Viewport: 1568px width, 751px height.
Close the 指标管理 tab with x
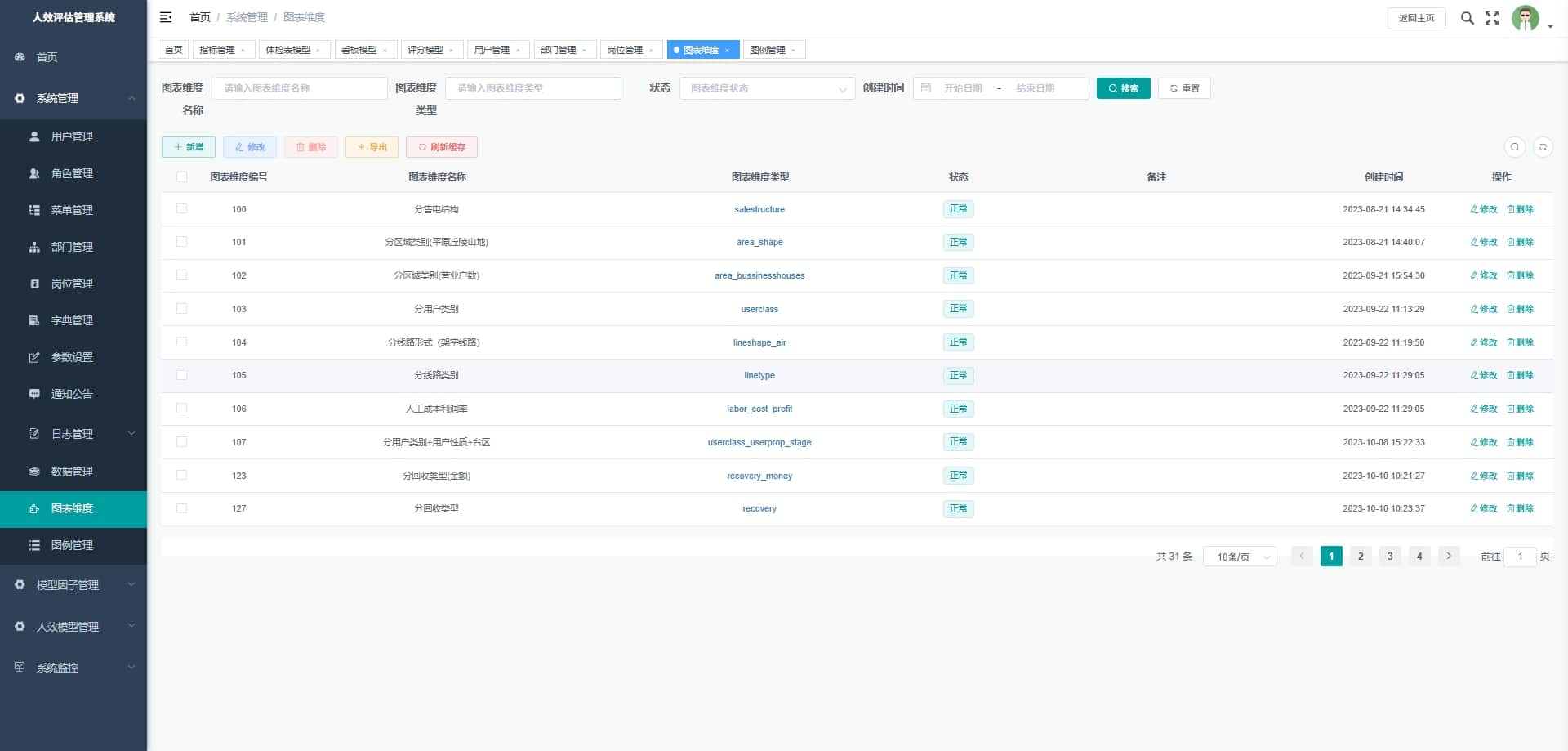(243, 51)
